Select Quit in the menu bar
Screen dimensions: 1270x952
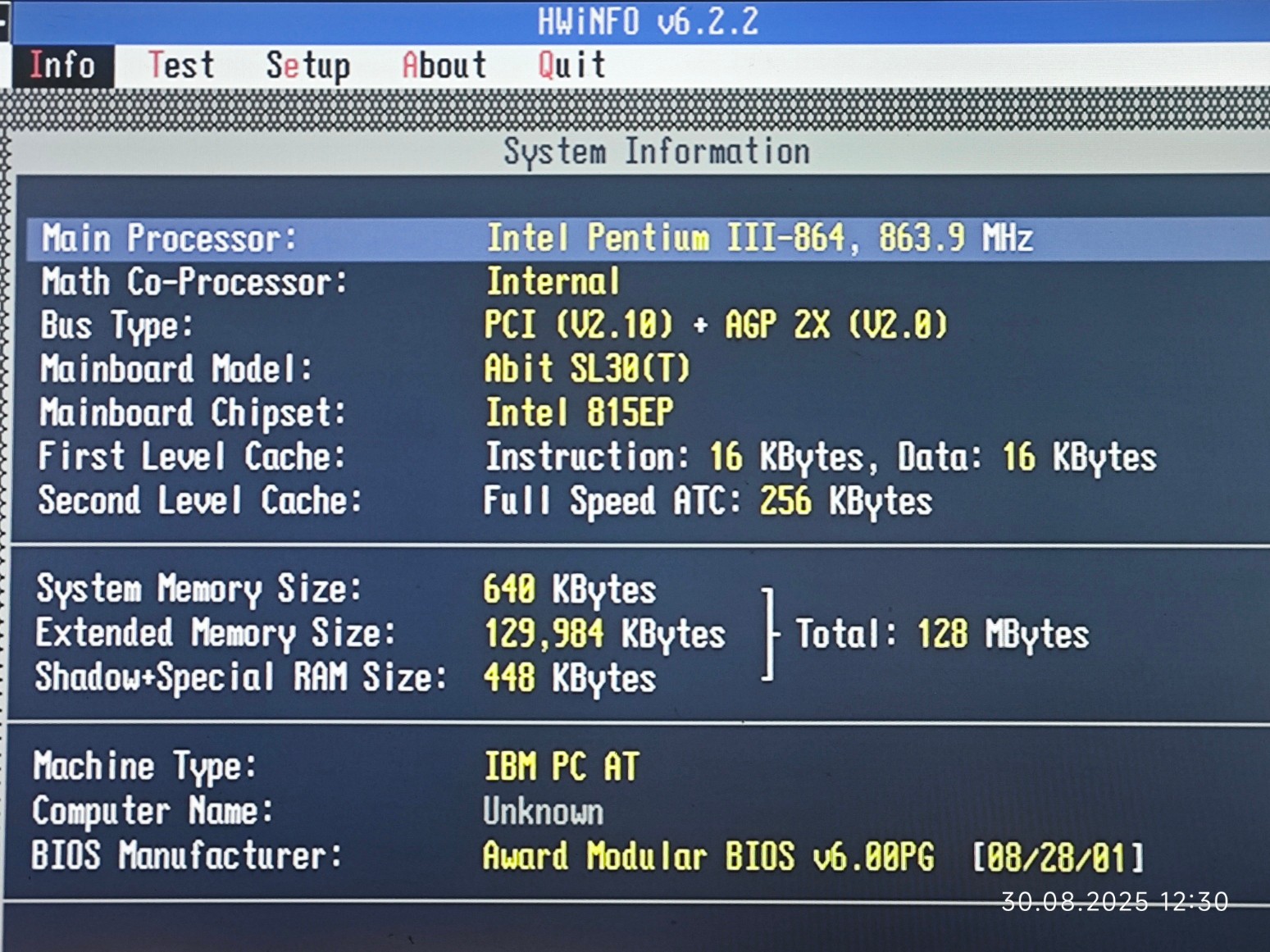pyautogui.click(x=572, y=65)
